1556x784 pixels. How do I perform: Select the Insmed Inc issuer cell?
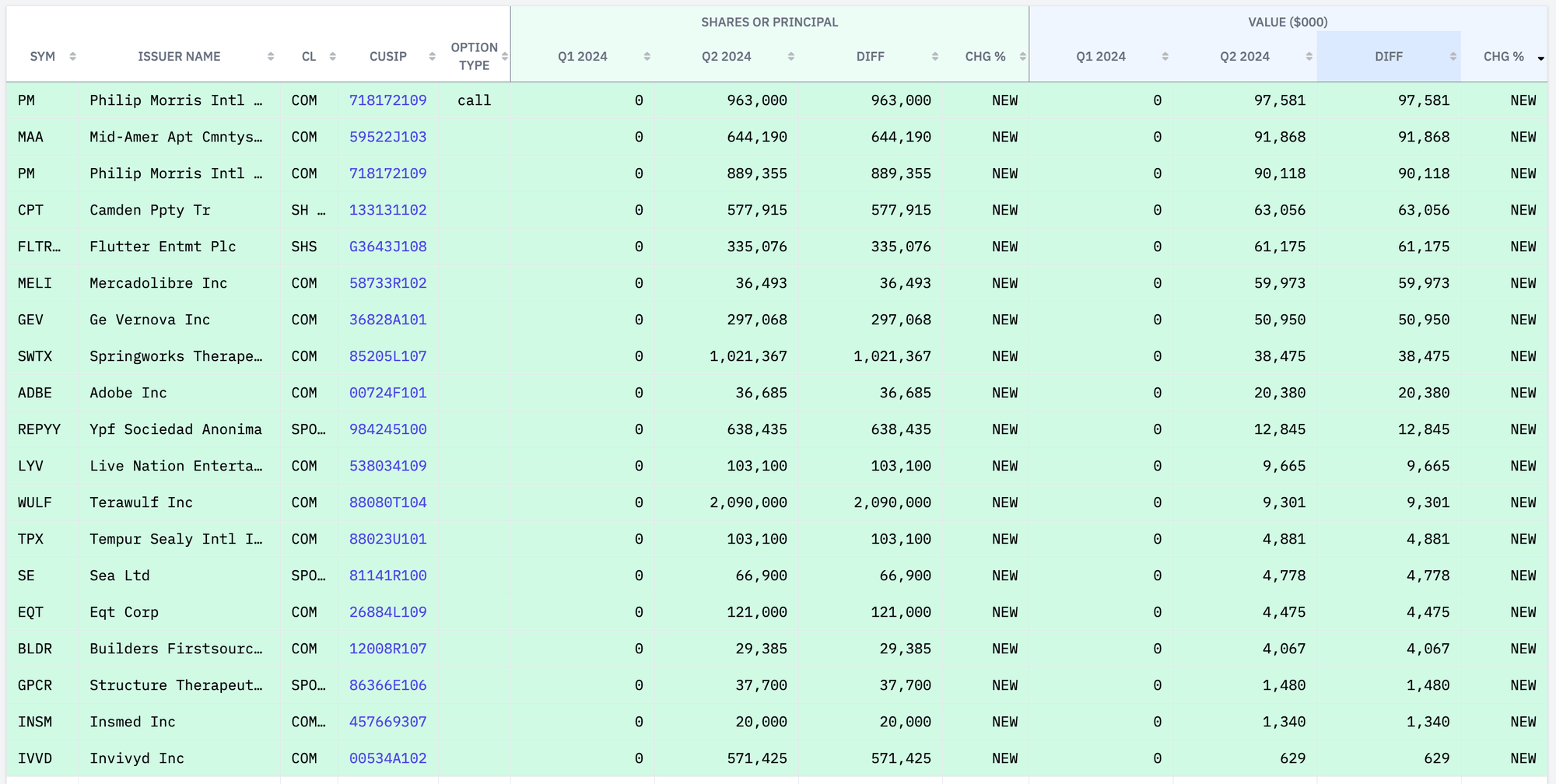(179, 722)
